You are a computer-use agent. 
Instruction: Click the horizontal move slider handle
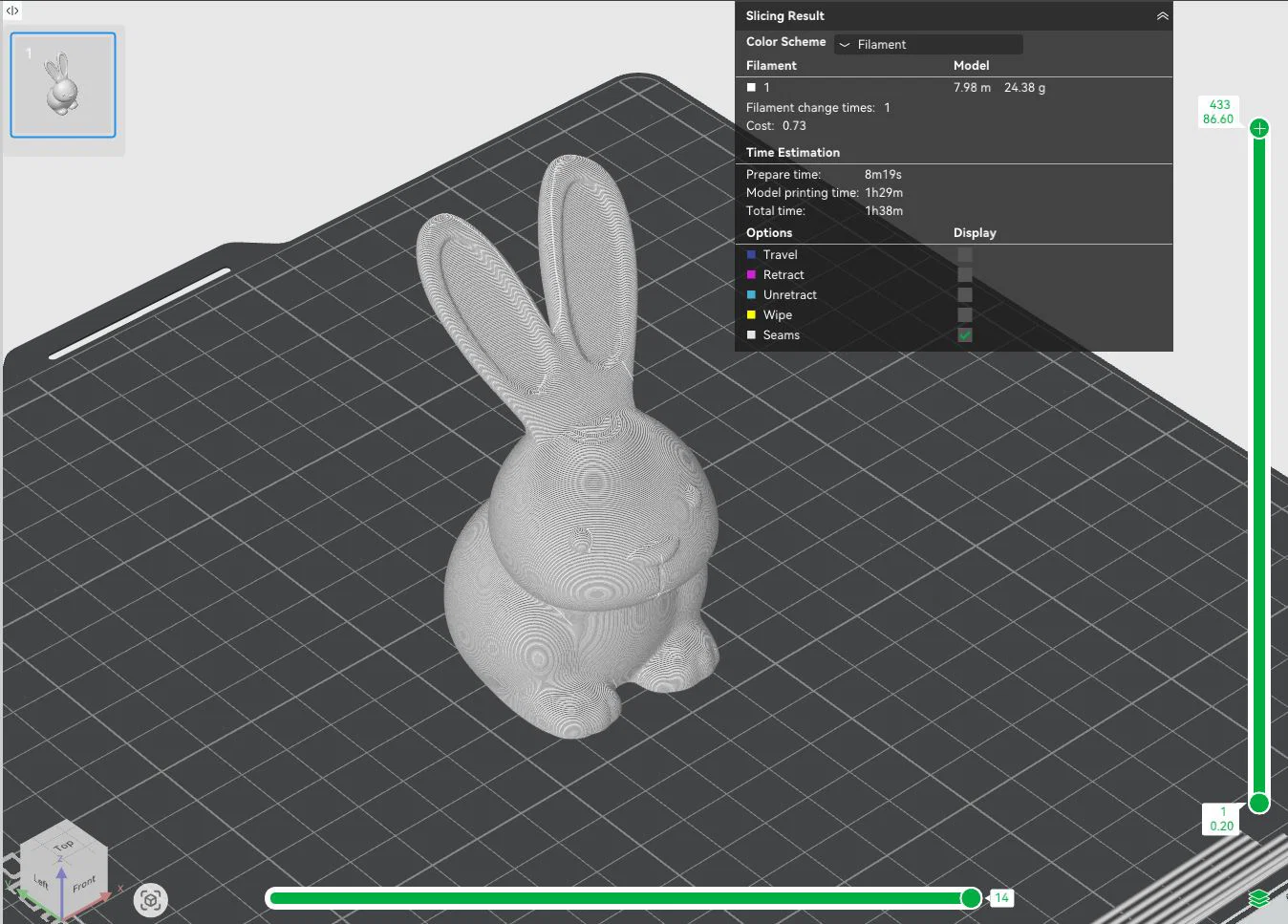[971, 897]
